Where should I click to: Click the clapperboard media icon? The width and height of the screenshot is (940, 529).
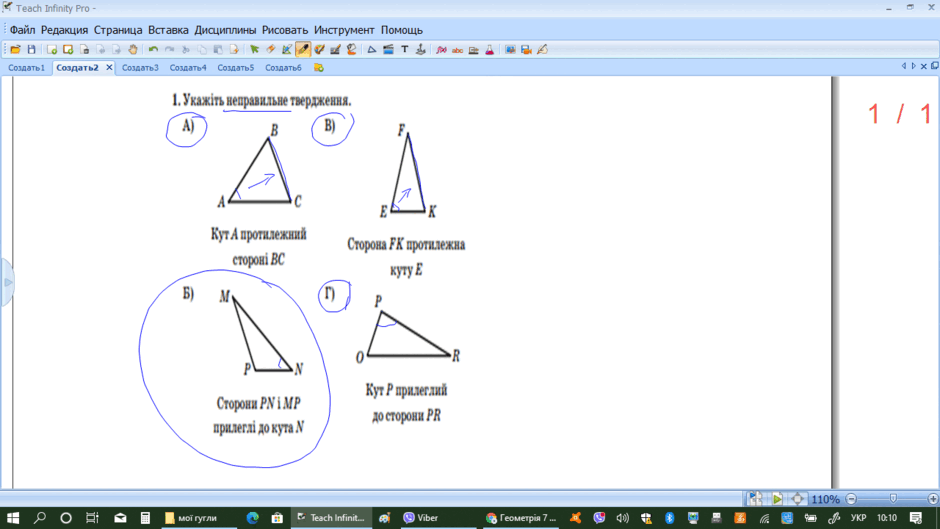click(388, 50)
